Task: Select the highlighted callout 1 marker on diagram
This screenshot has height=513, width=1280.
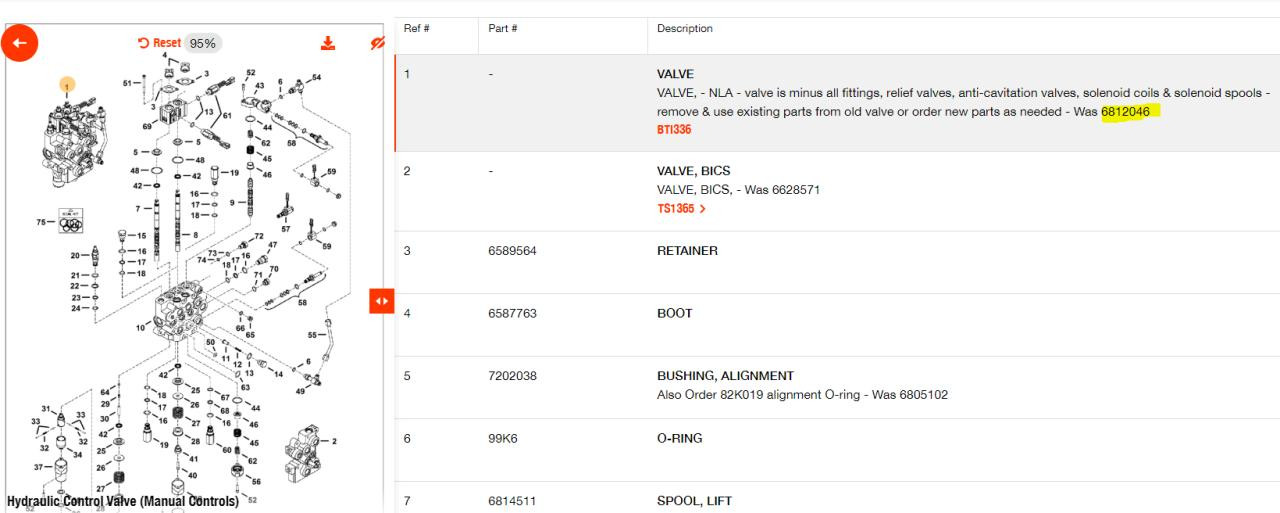Action: coord(67,86)
